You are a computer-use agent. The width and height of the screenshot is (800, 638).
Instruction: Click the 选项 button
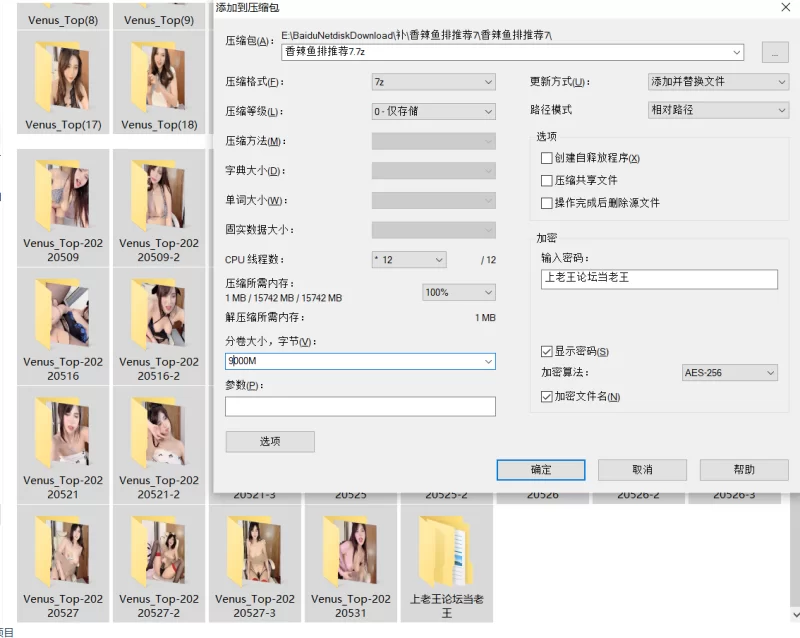pos(270,441)
